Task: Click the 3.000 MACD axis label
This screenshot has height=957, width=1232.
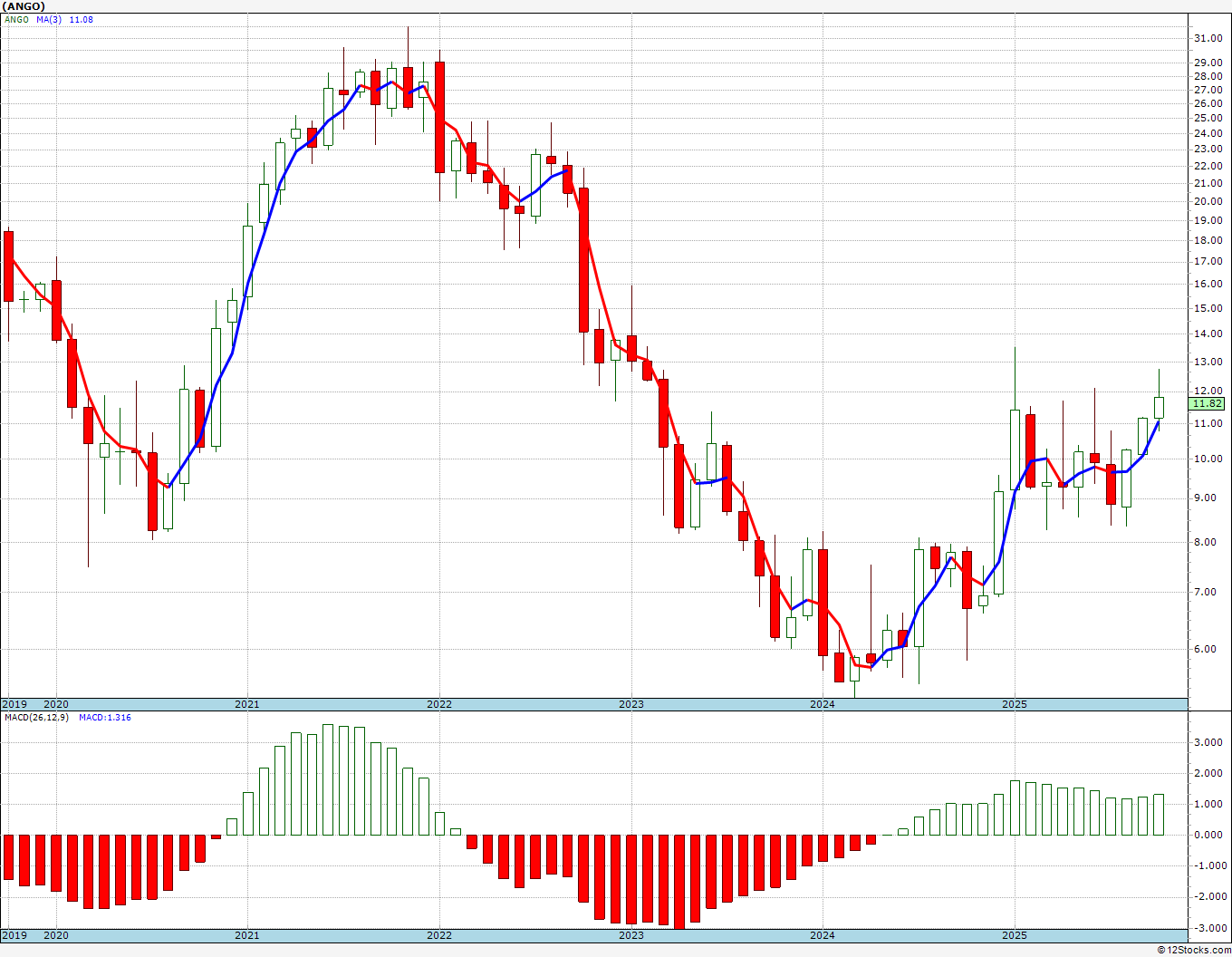Action: coord(1208,742)
